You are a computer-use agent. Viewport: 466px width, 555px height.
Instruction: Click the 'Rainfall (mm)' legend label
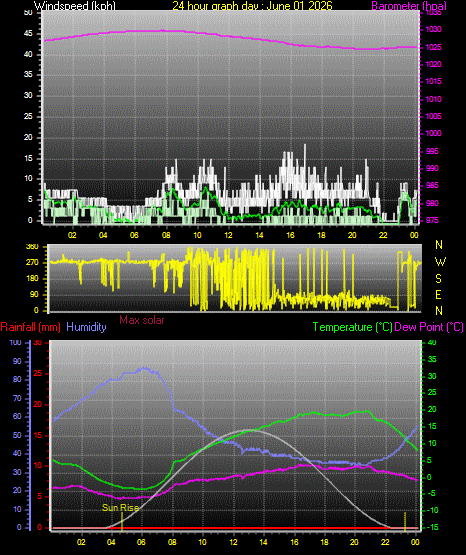30,327
